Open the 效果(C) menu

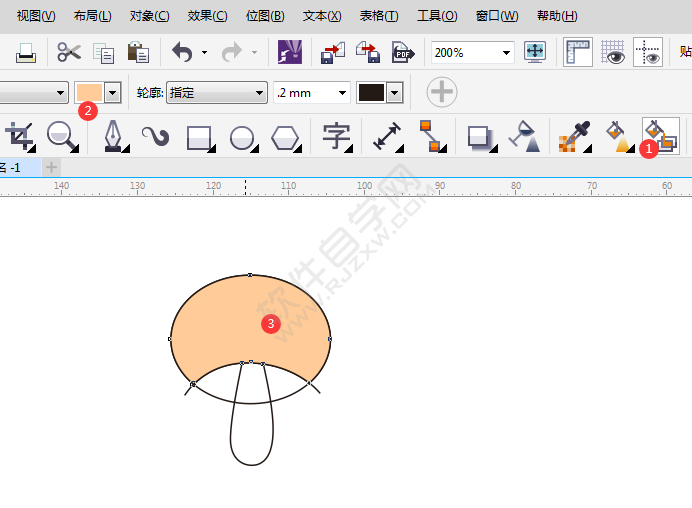point(207,16)
